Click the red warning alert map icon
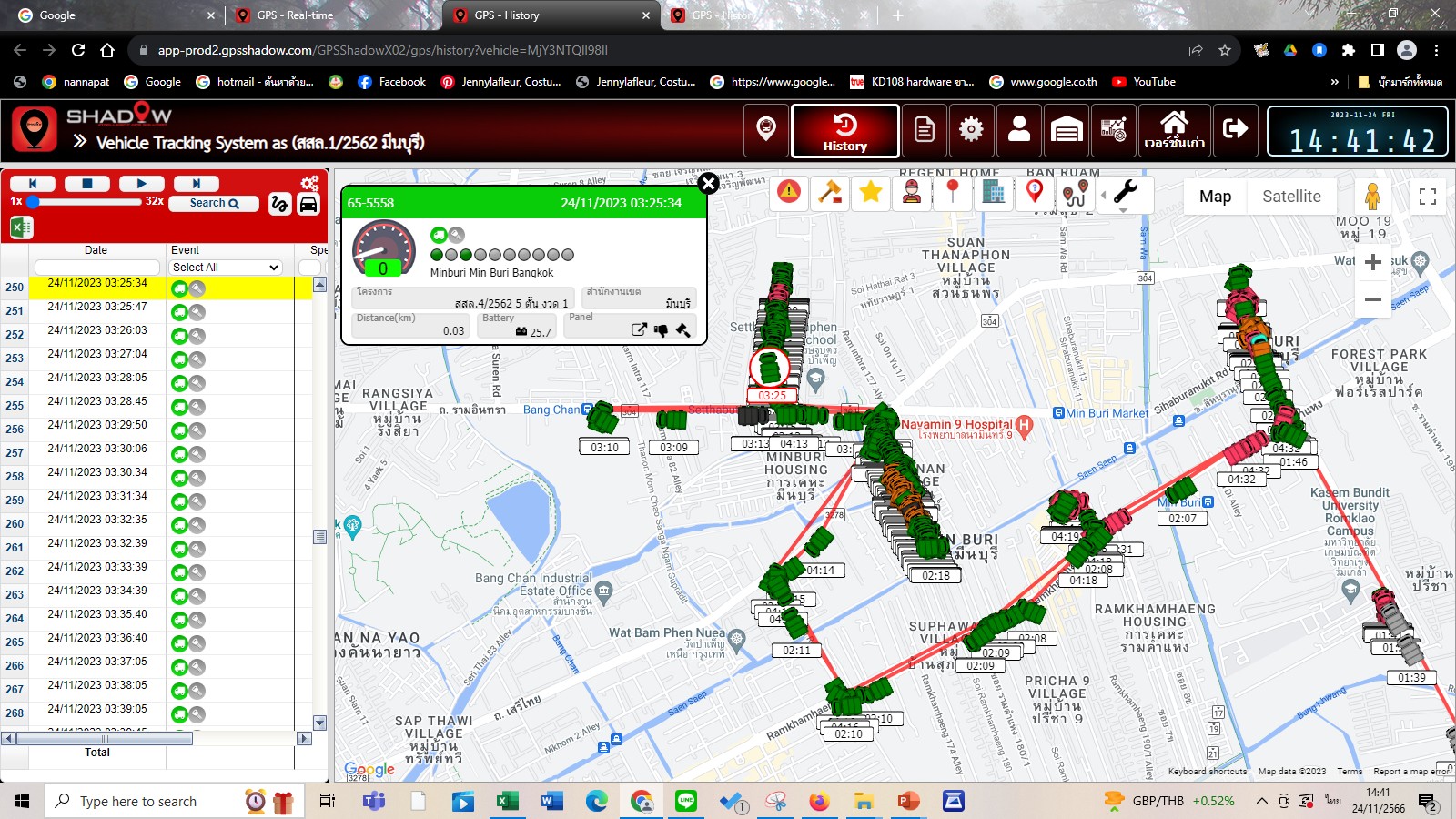This screenshot has width=1456, height=819. [x=789, y=192]
